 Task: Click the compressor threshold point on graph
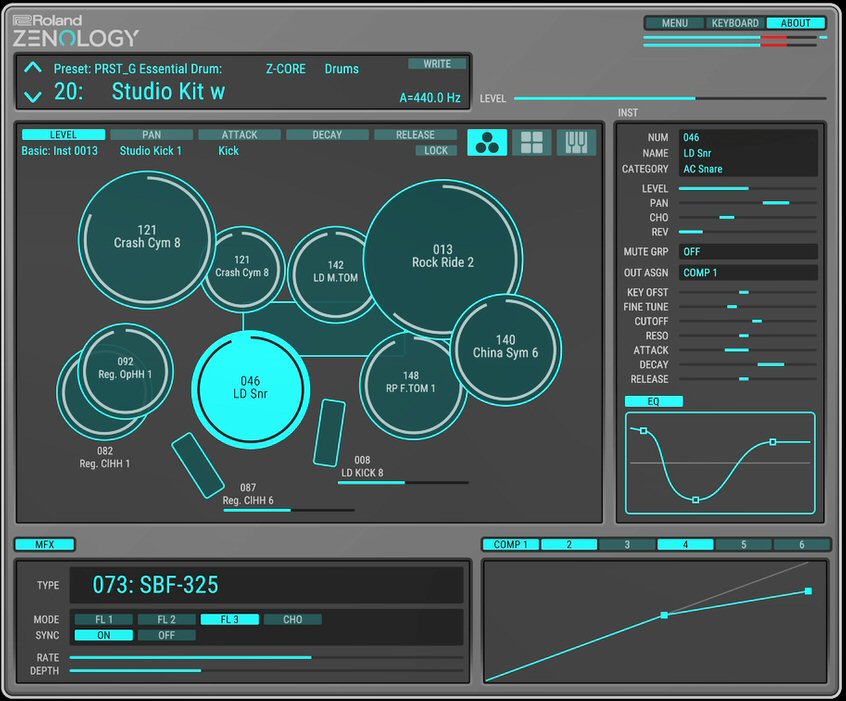click(x=664, y=615)
